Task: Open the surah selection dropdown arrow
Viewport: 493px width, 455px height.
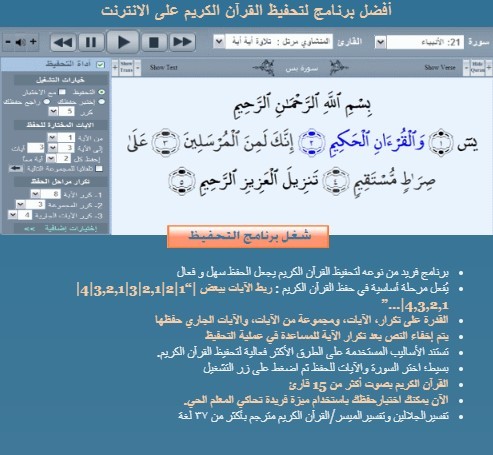Action: point(380,42)
